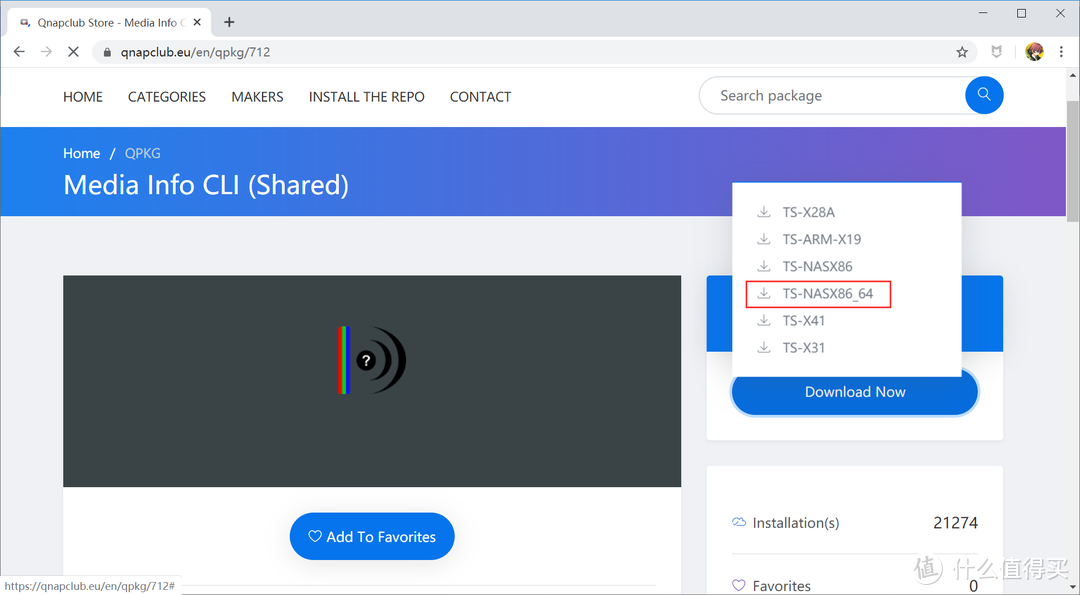
Task: Click the download icon beside TS-ARM-X19
Action: (x=764, y=239)
